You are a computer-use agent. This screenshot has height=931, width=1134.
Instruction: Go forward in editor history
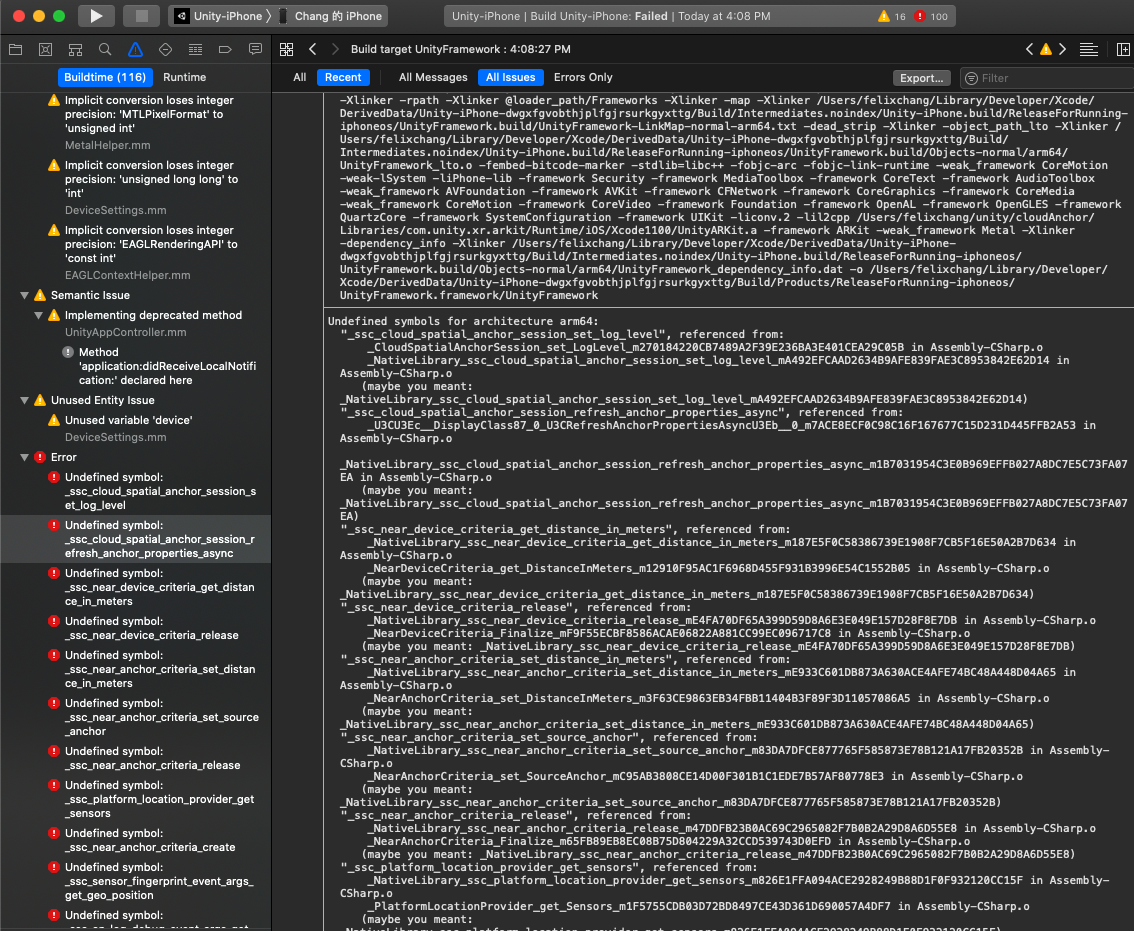[335, 49]
